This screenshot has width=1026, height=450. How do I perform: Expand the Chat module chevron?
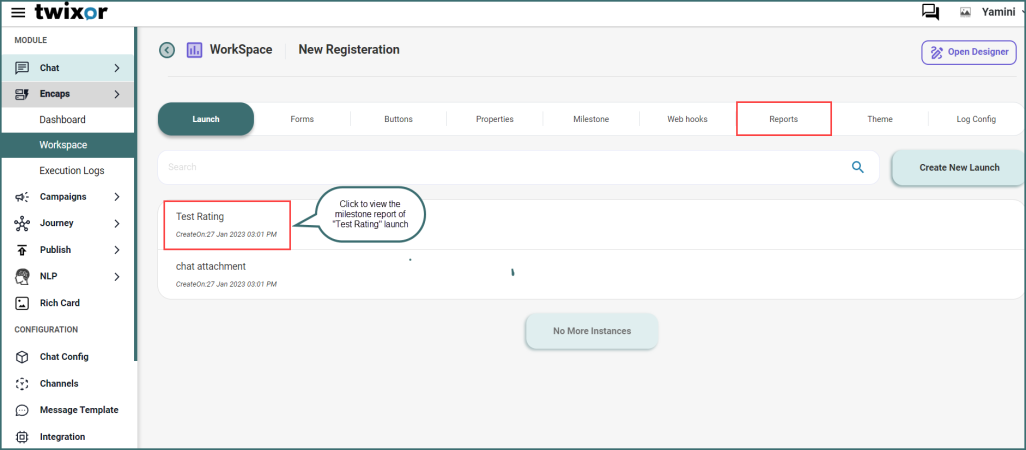click(x=117, y=68)
